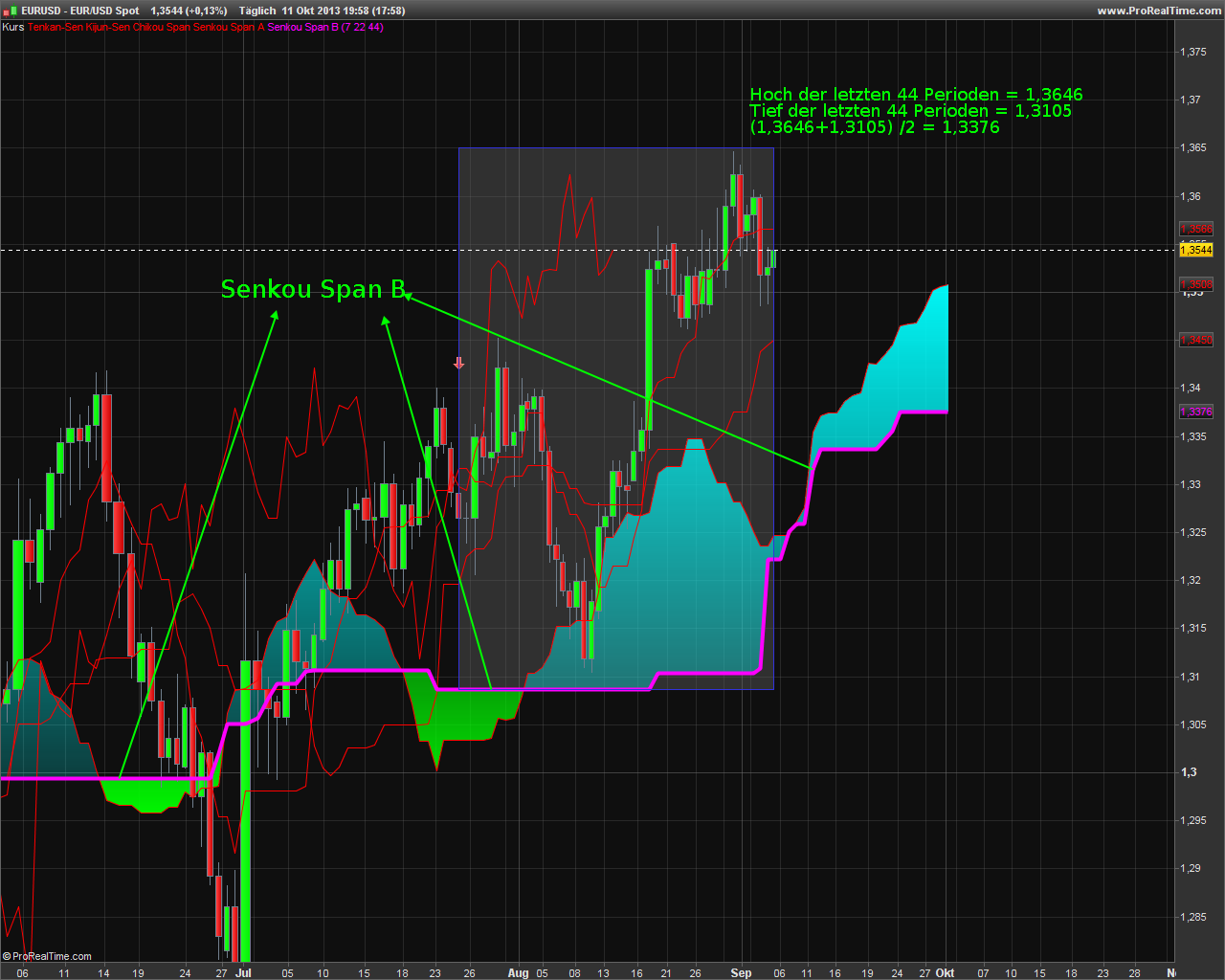Click the Jul label on time axis
The image size is (1225, 980).
243,972
